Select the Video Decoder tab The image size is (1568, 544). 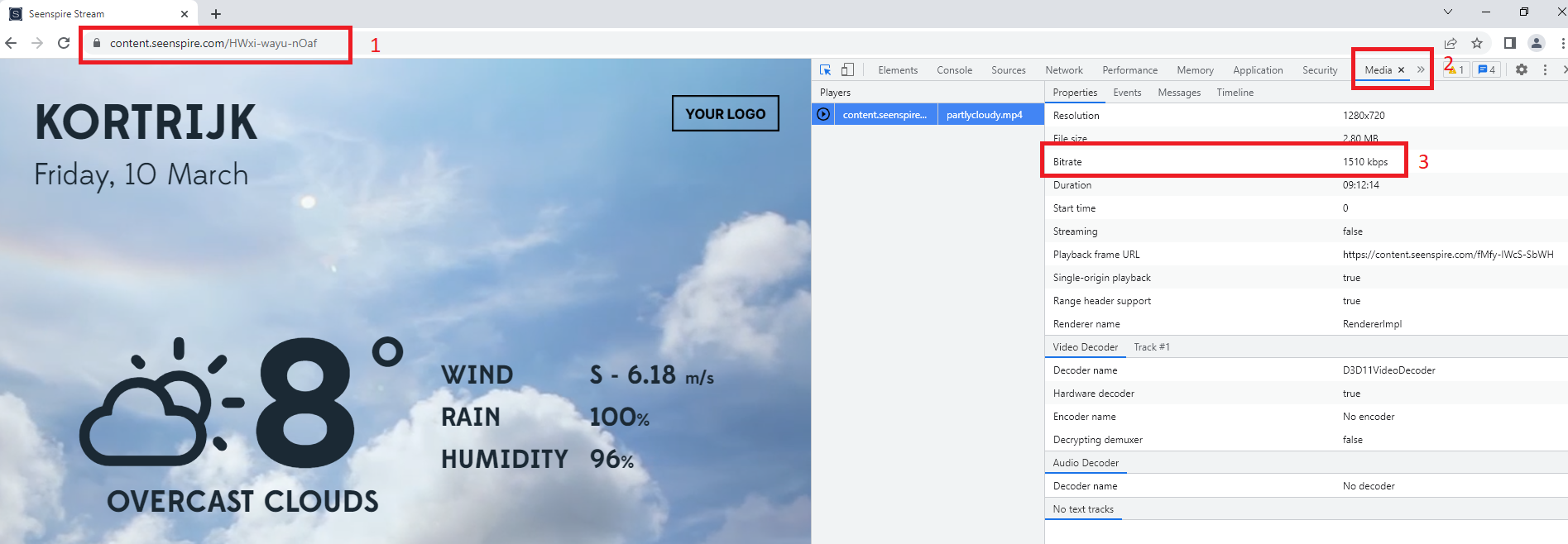[1085, 347]
